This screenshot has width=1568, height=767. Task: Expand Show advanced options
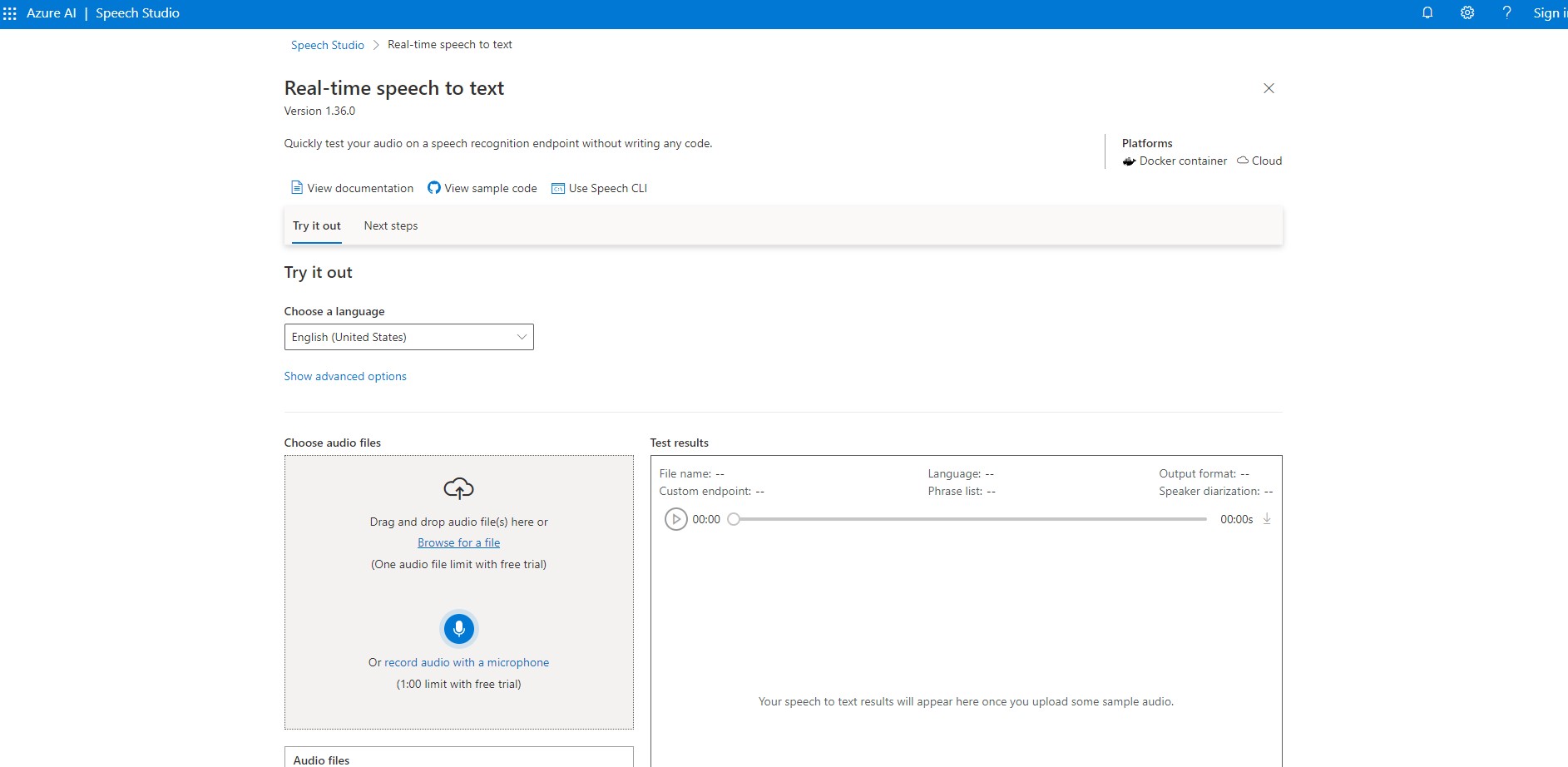[345, 376]
